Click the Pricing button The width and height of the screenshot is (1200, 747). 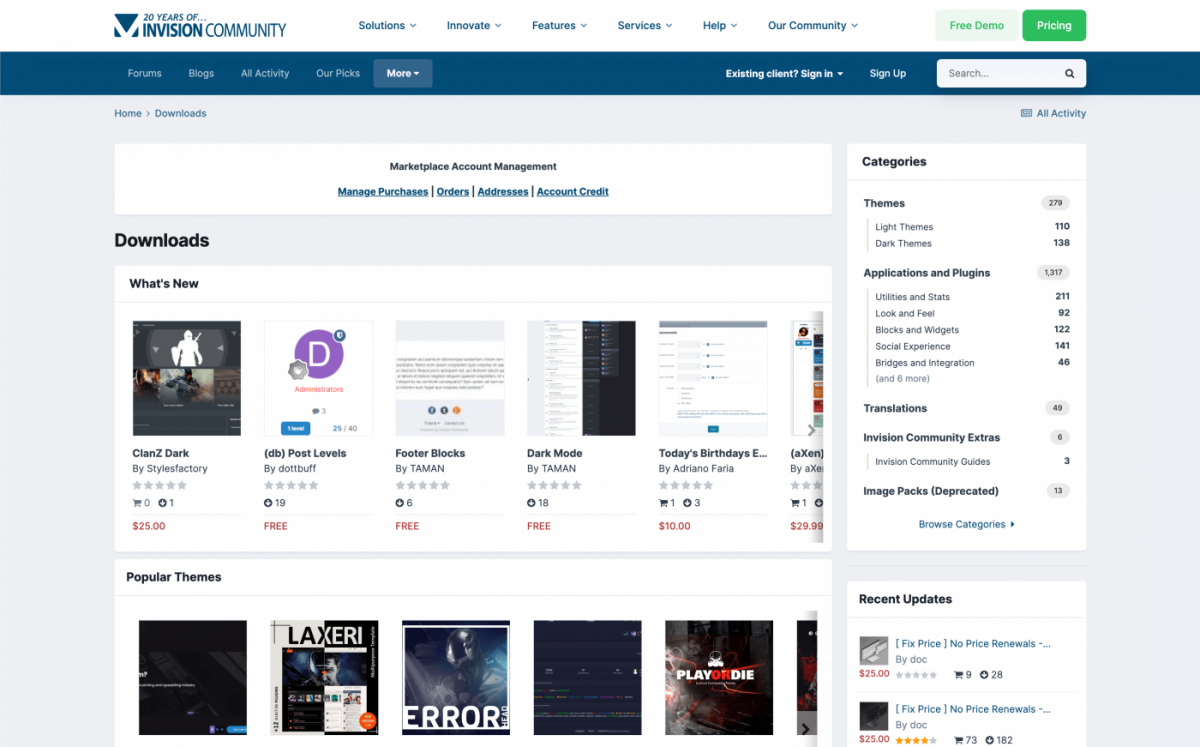coord(1054,26)
